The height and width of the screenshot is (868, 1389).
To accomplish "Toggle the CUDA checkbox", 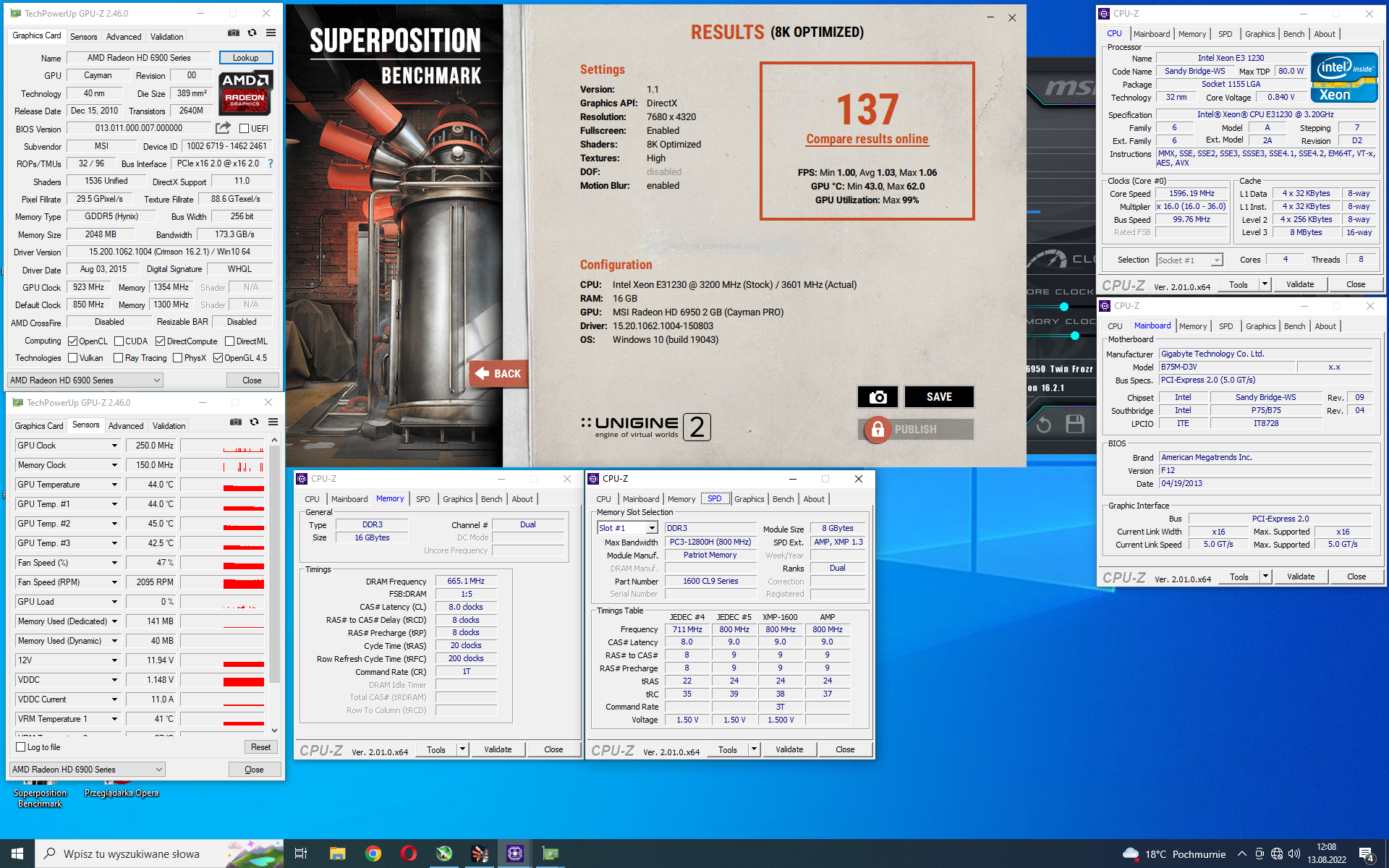I will pyautogui.click(x=119, y=341).
